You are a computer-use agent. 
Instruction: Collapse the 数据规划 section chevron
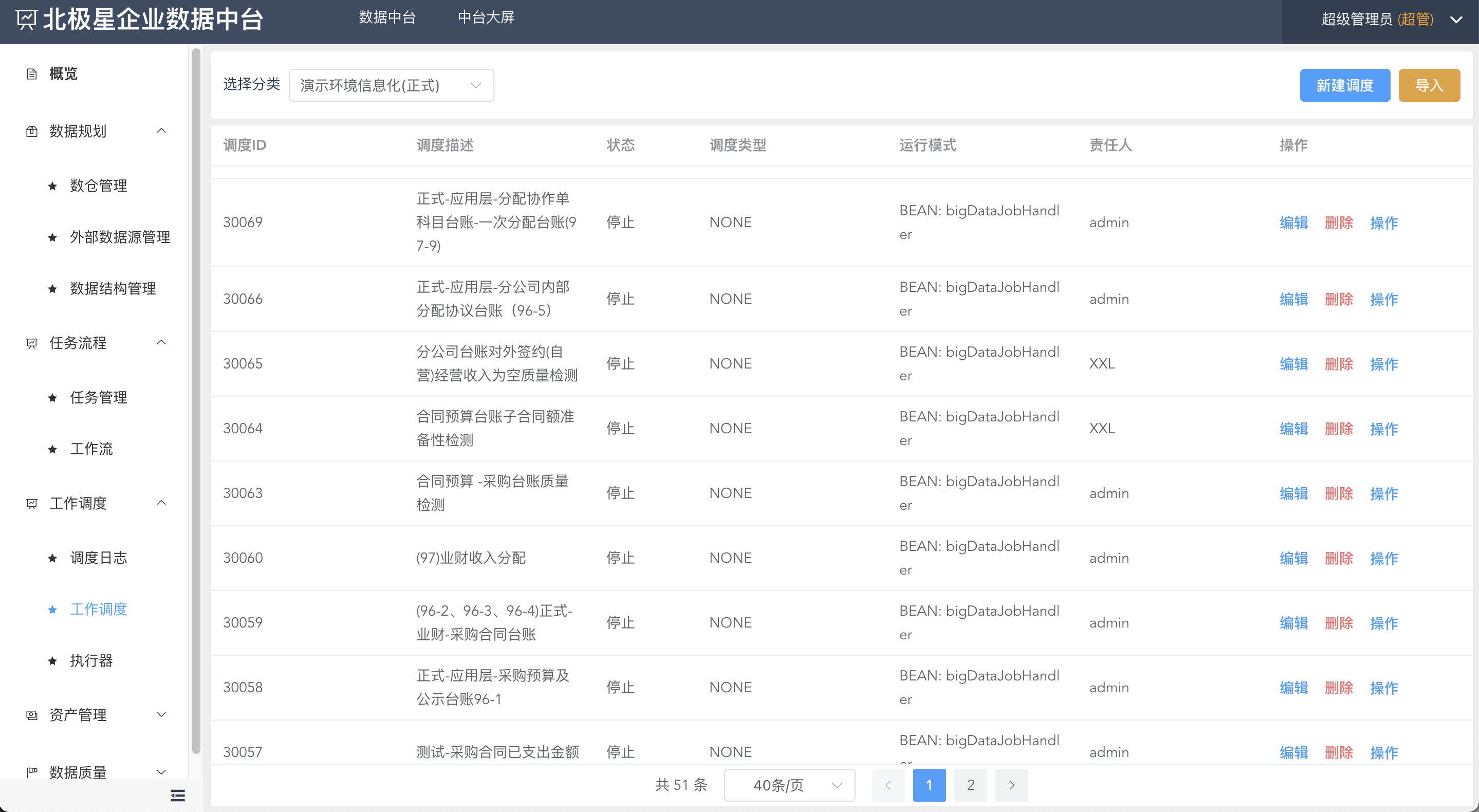coord(161,131)
